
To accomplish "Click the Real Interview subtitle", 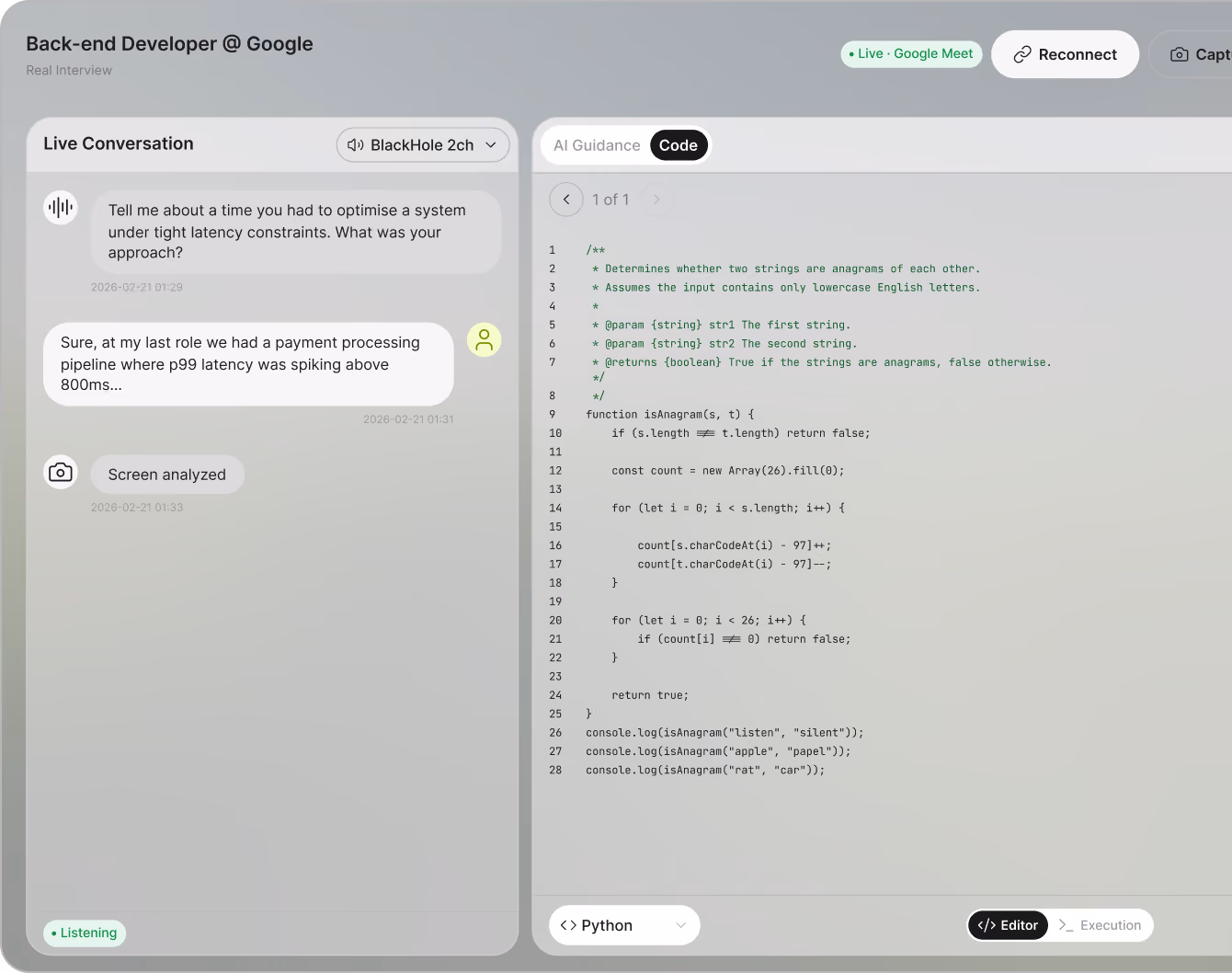I will [x=69, y=70].
